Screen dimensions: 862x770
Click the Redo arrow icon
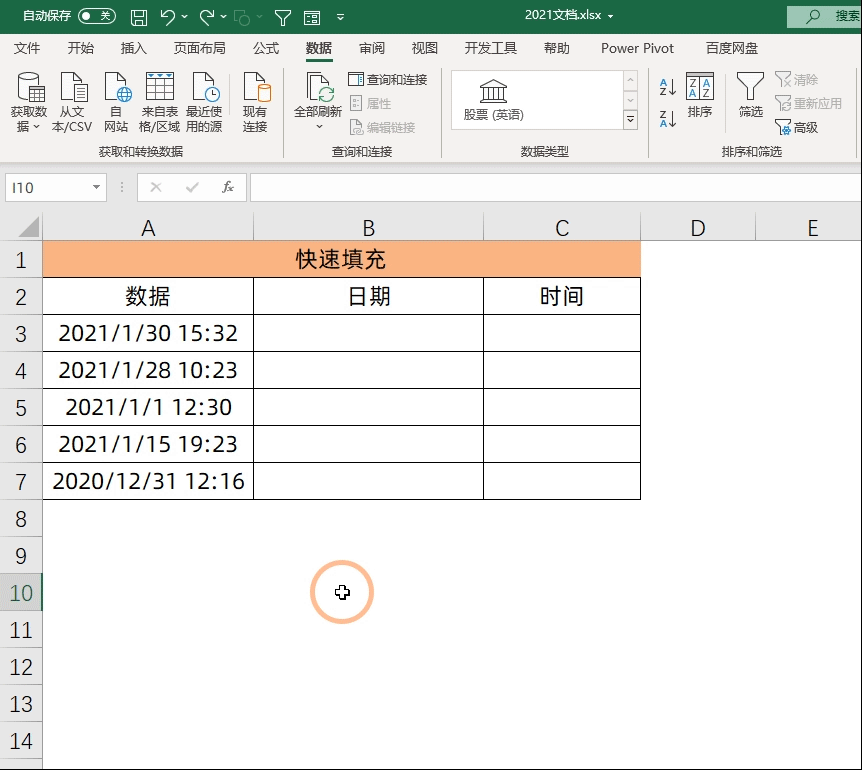(207, 17)
